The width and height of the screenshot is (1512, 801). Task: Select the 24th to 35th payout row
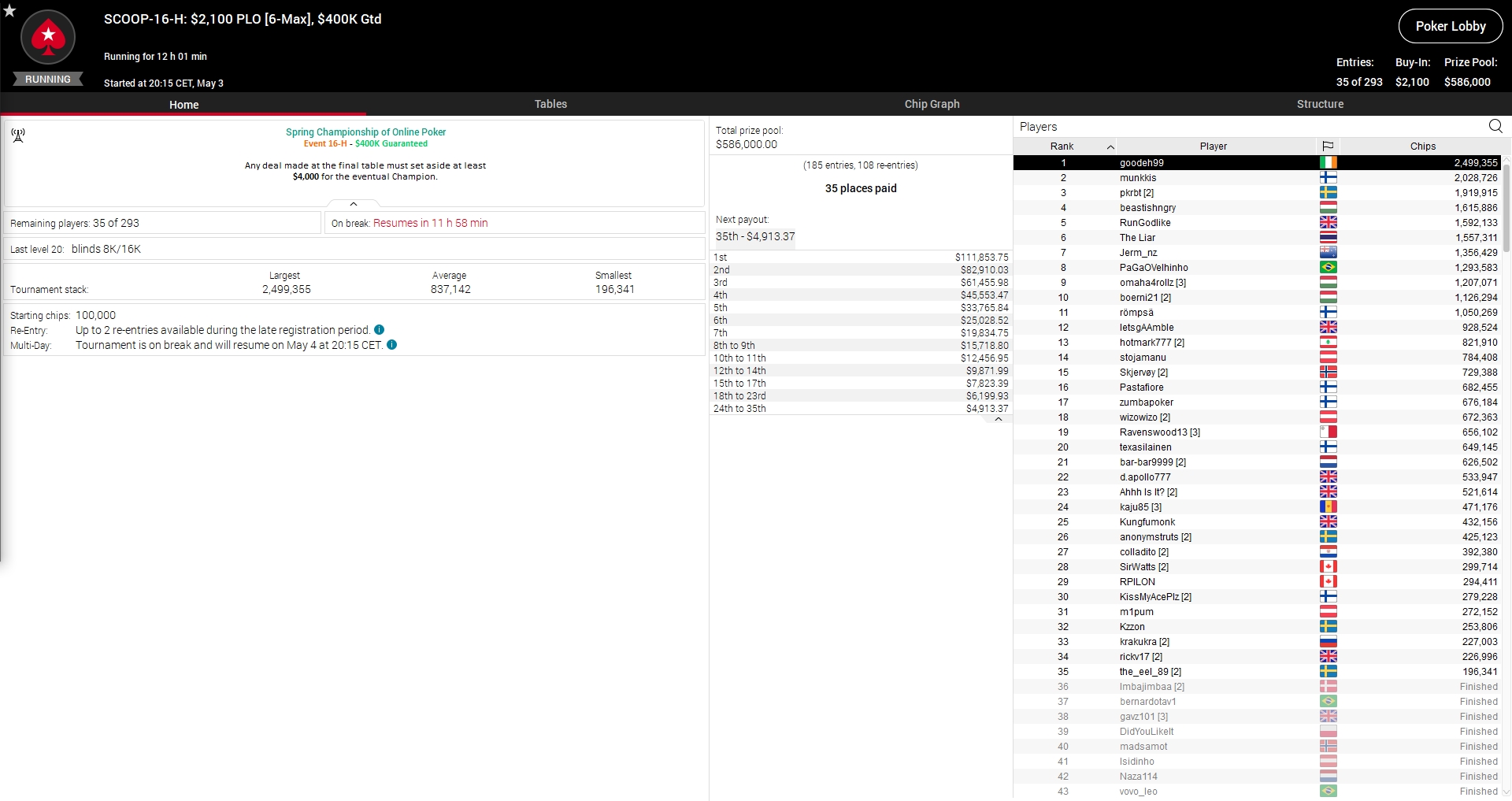pos(861,409)
